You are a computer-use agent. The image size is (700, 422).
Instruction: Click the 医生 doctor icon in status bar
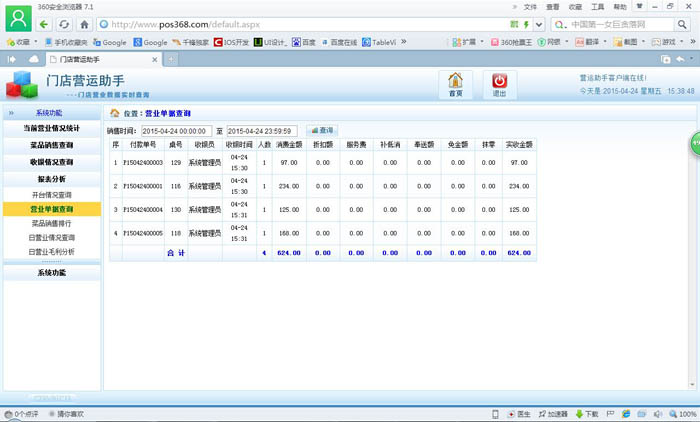click(516, 414)
